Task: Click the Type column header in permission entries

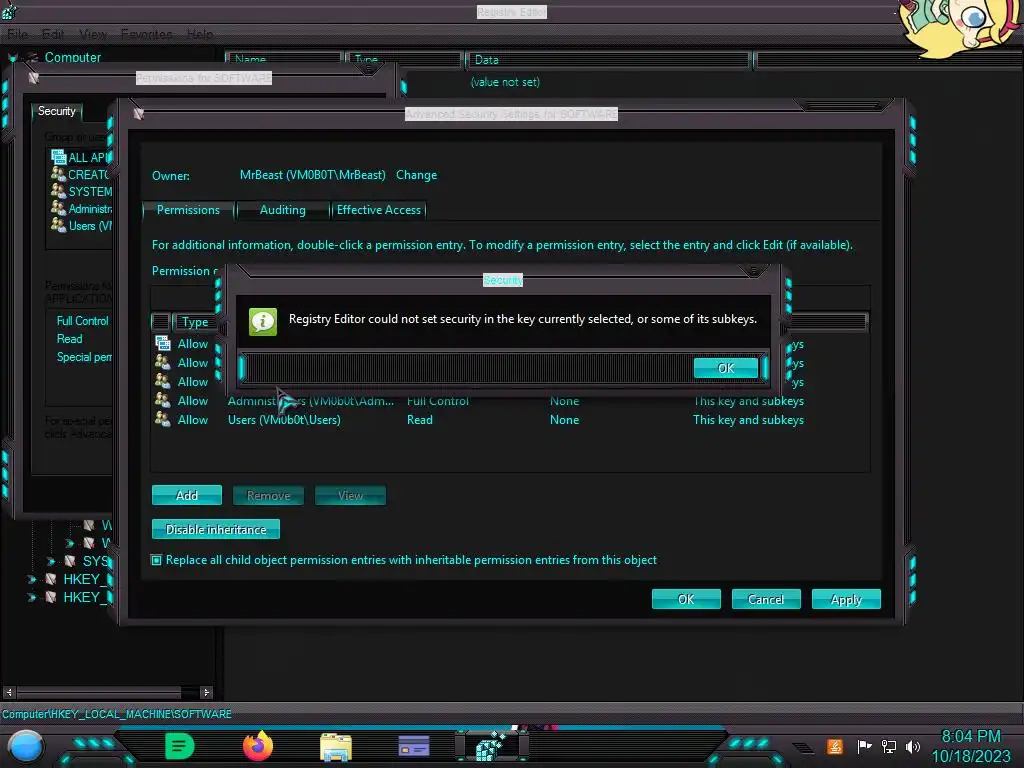Action: [x=195, y=321]
